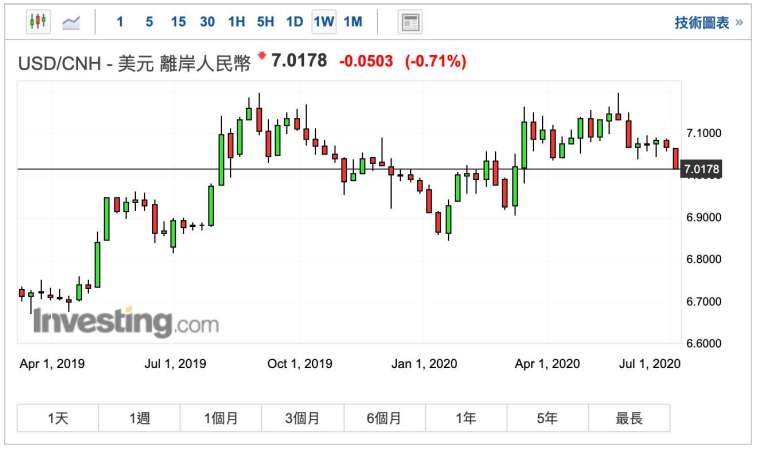Click the Oct 1, 2019 date label

pos(300,364)
